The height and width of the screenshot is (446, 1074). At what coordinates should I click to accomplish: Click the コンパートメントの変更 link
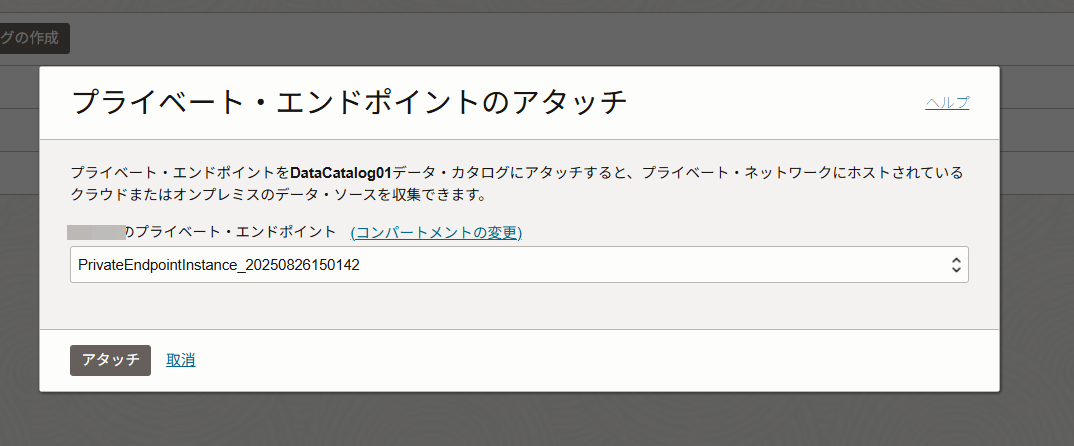pyautogui.click(x=436, y=233)
